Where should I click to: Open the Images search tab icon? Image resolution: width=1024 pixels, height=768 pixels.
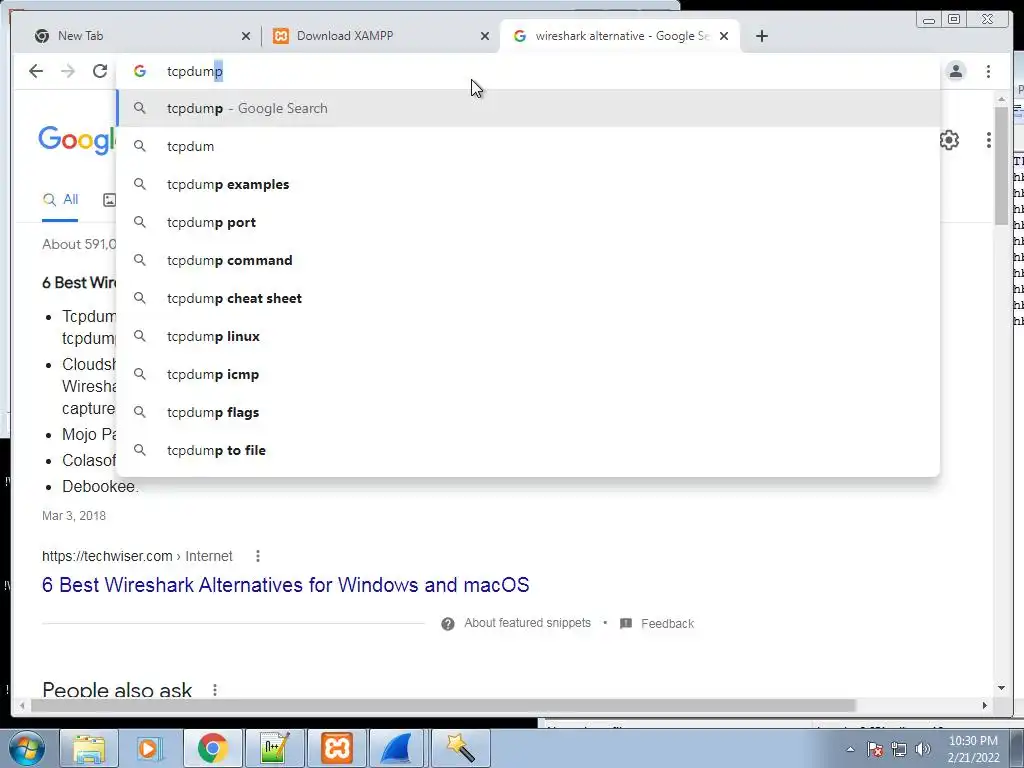click(x=110, y=200)
